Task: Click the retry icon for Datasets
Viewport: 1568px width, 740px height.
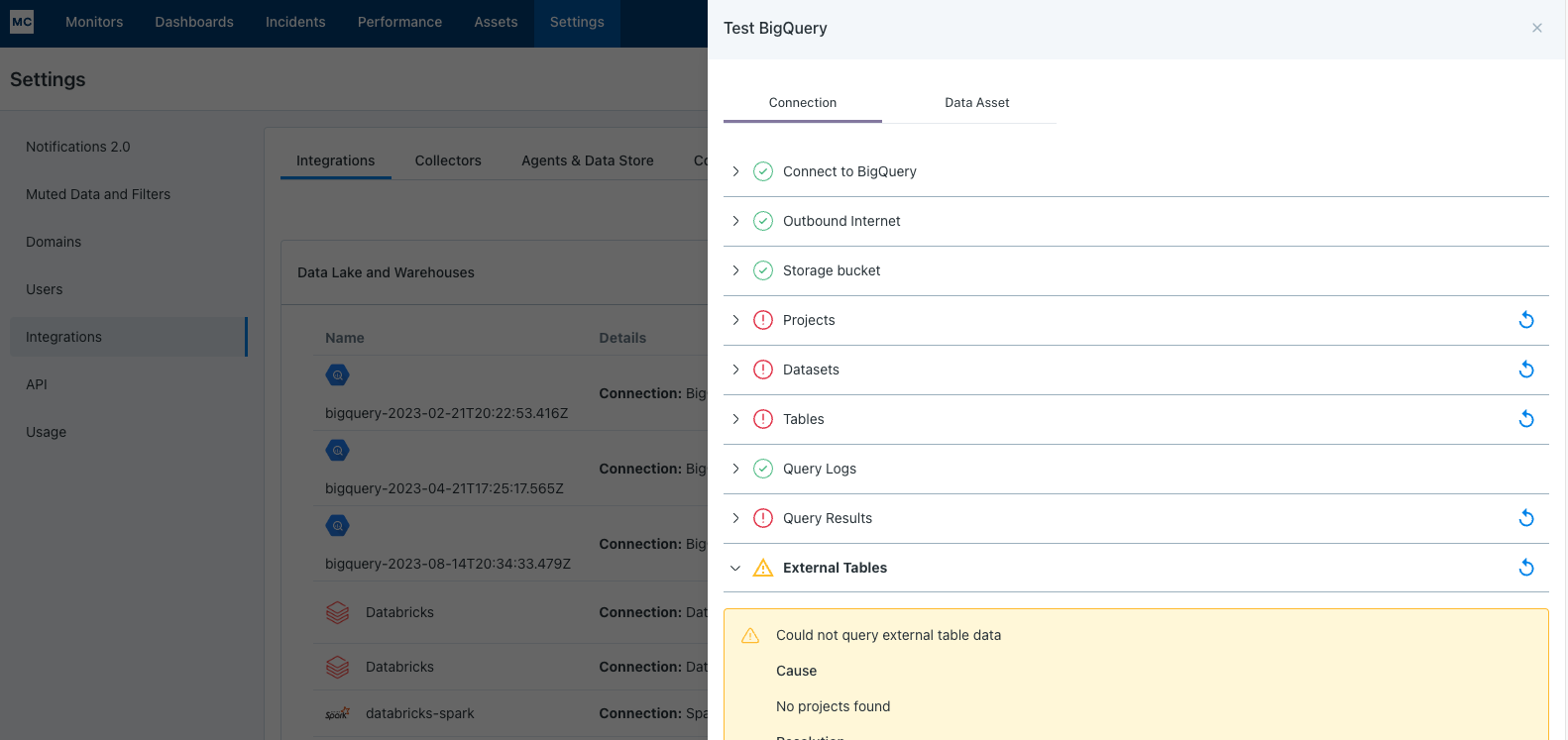Action: (x=1526, y=370)
